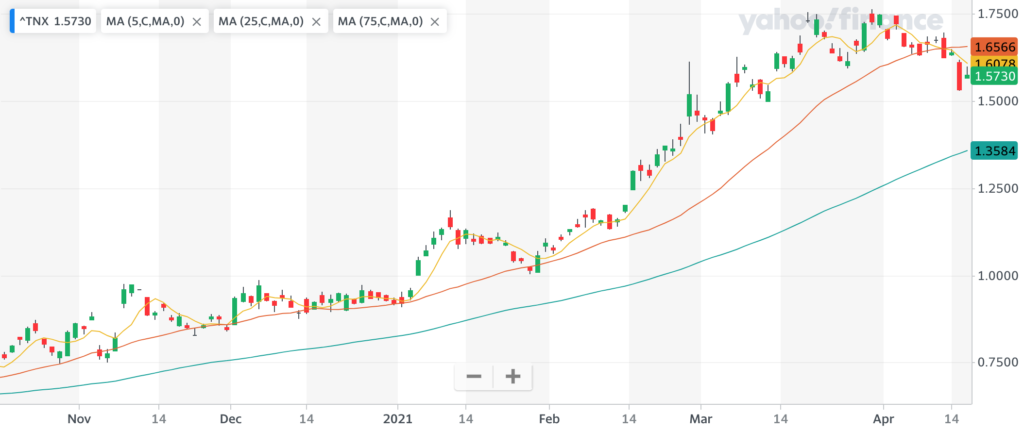Click the Nov date axis label
This screenshot has height=431, width=1024.
point(78,417)
